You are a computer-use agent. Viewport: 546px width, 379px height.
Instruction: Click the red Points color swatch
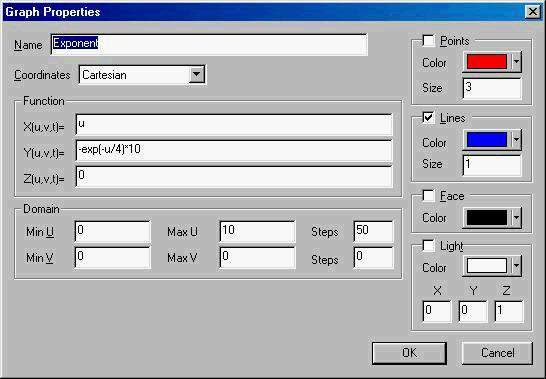(x=486, y=62)
